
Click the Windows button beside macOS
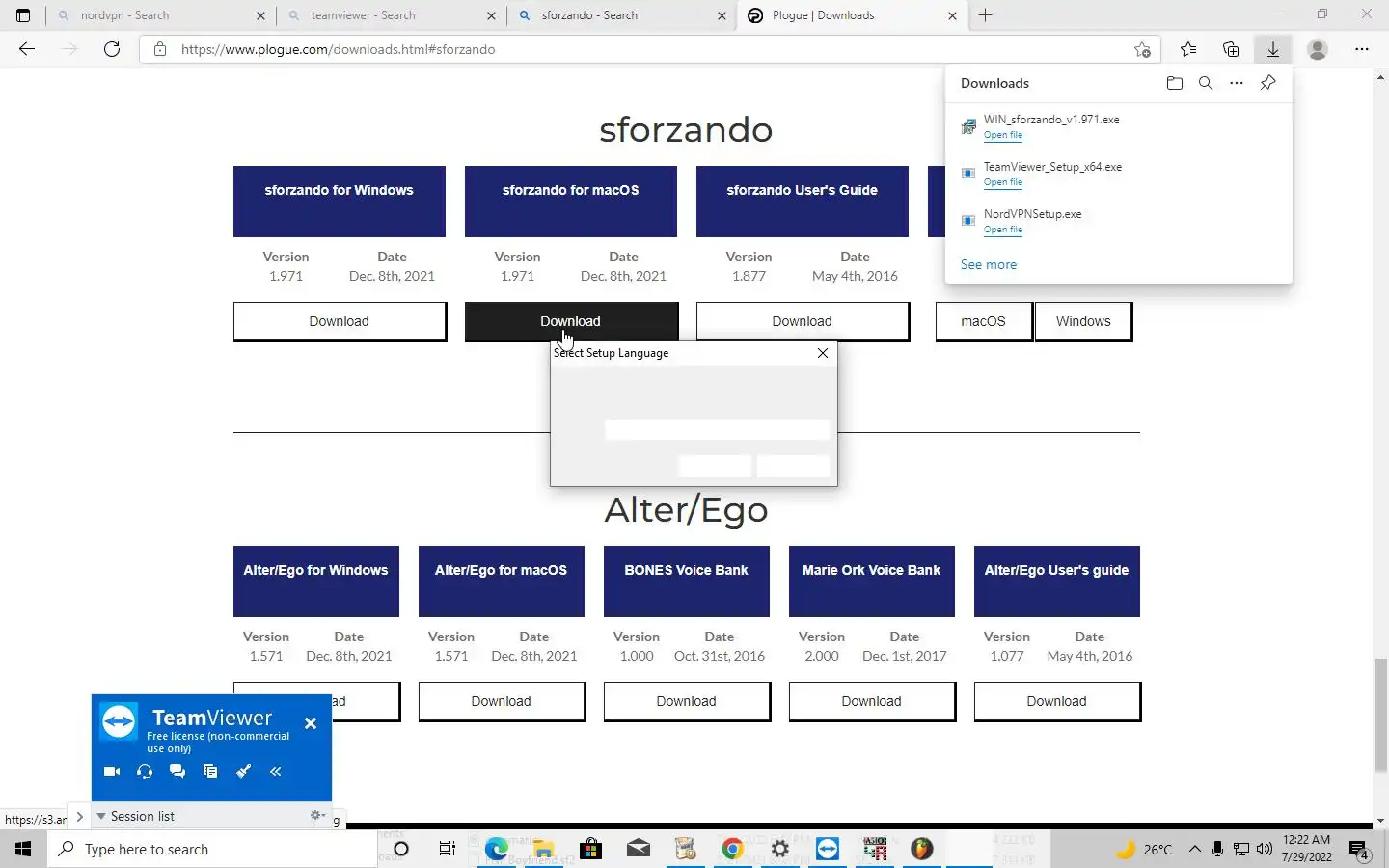pos(1083,321)
